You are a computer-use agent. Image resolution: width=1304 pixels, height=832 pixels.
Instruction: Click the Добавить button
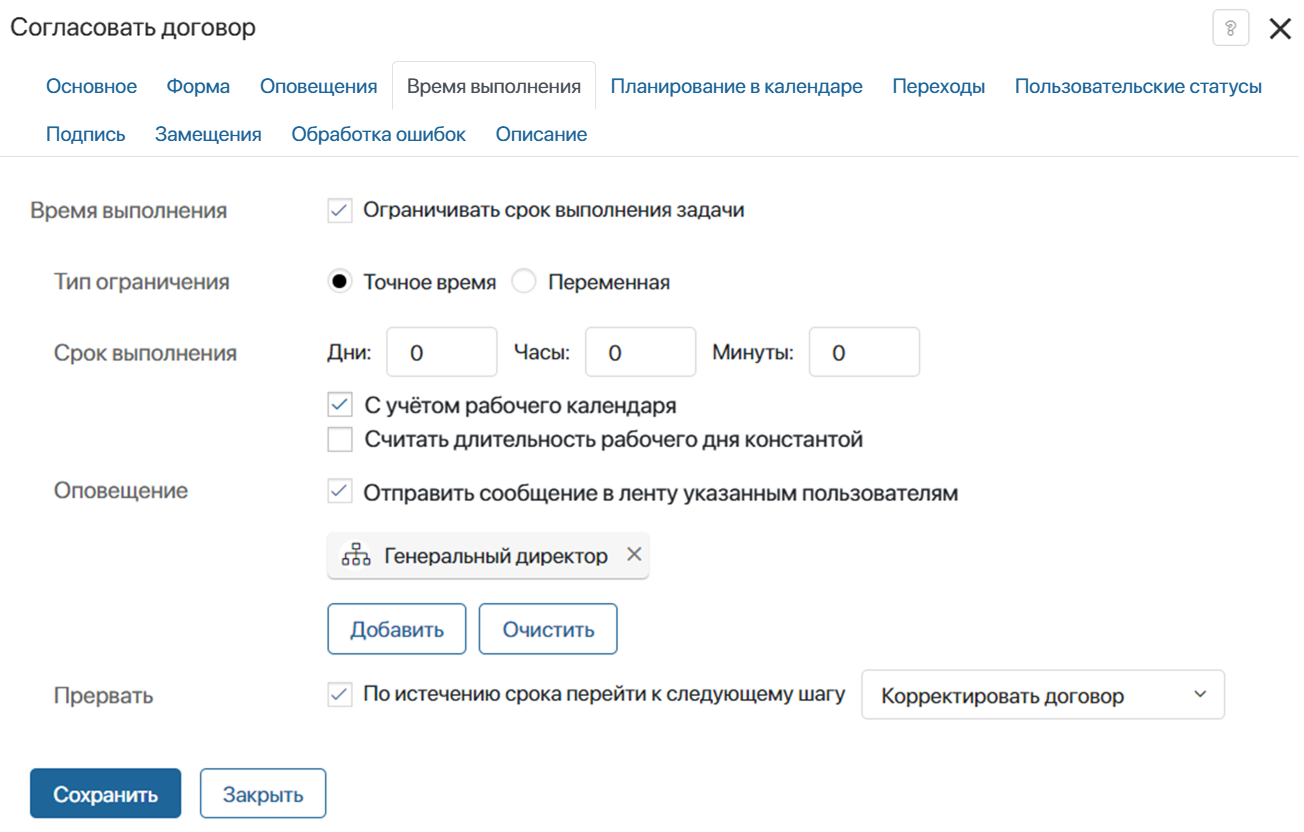coord(397,629)
